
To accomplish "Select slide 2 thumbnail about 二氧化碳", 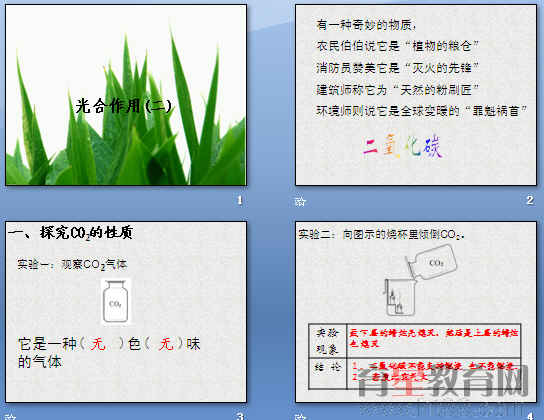I will coord(416,95).
